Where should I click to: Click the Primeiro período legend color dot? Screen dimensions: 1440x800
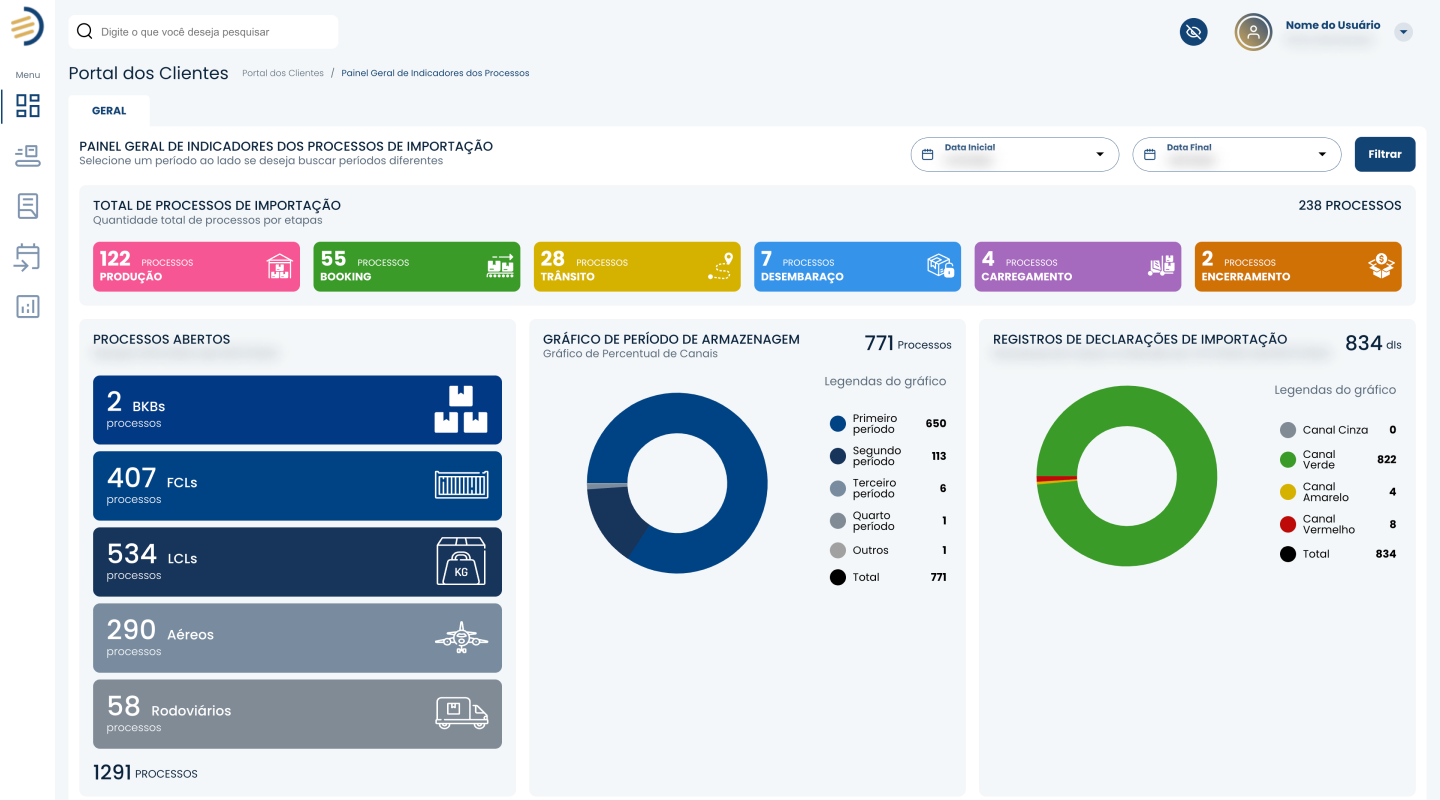838,424
